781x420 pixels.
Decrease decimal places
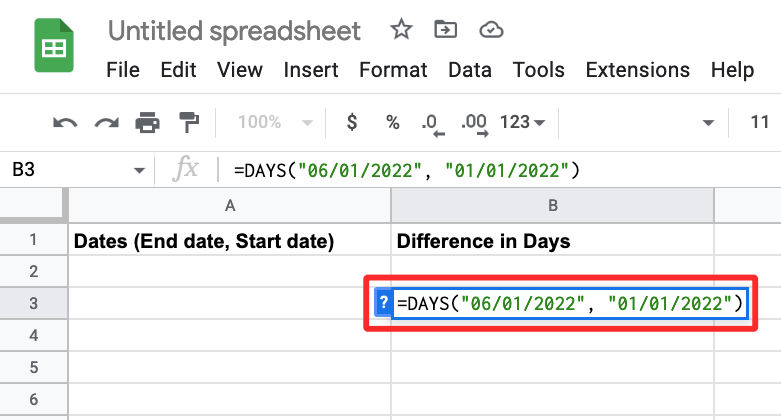click(432, 124)
